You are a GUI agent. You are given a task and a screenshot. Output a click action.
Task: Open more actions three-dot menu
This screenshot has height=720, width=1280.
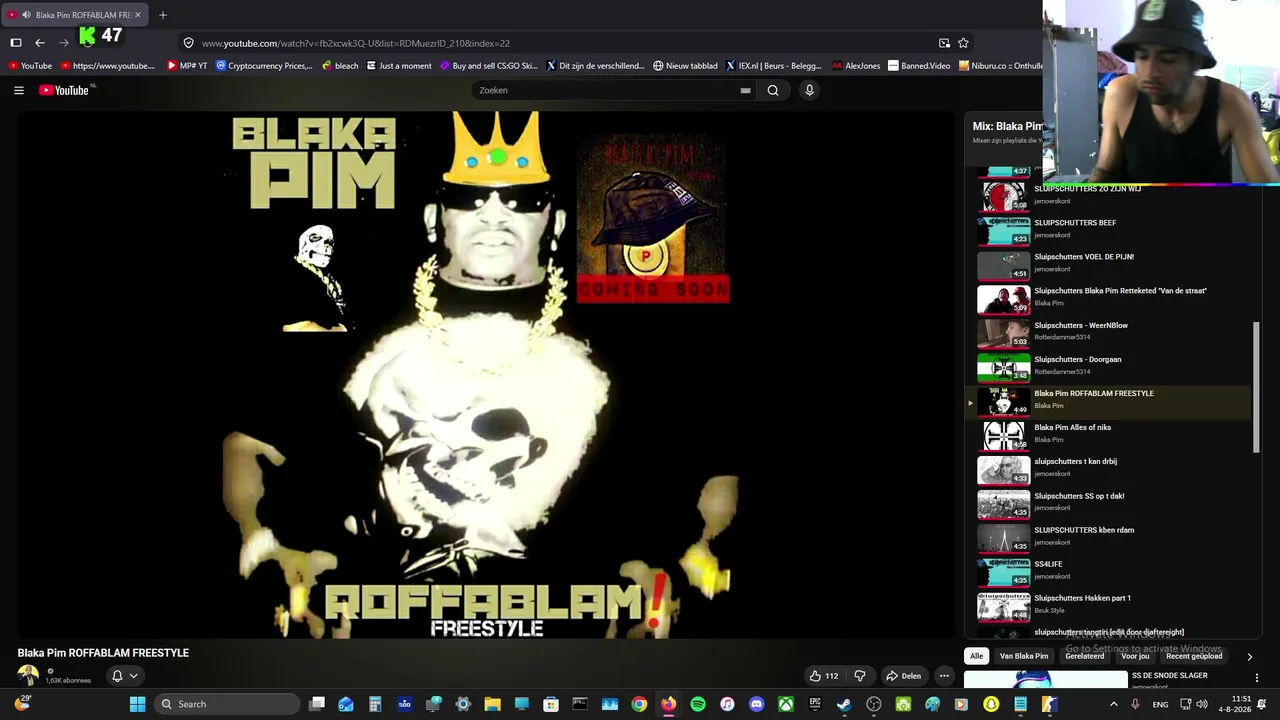(x=944, y=676)
